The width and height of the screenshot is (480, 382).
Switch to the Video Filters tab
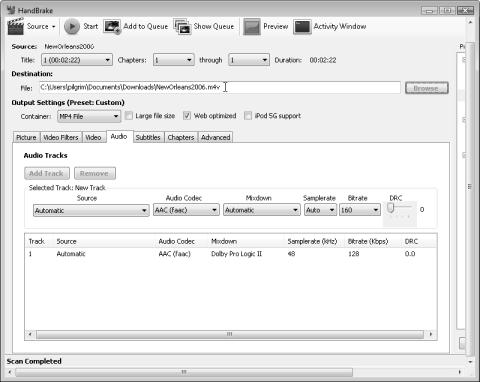click(61, 137)
